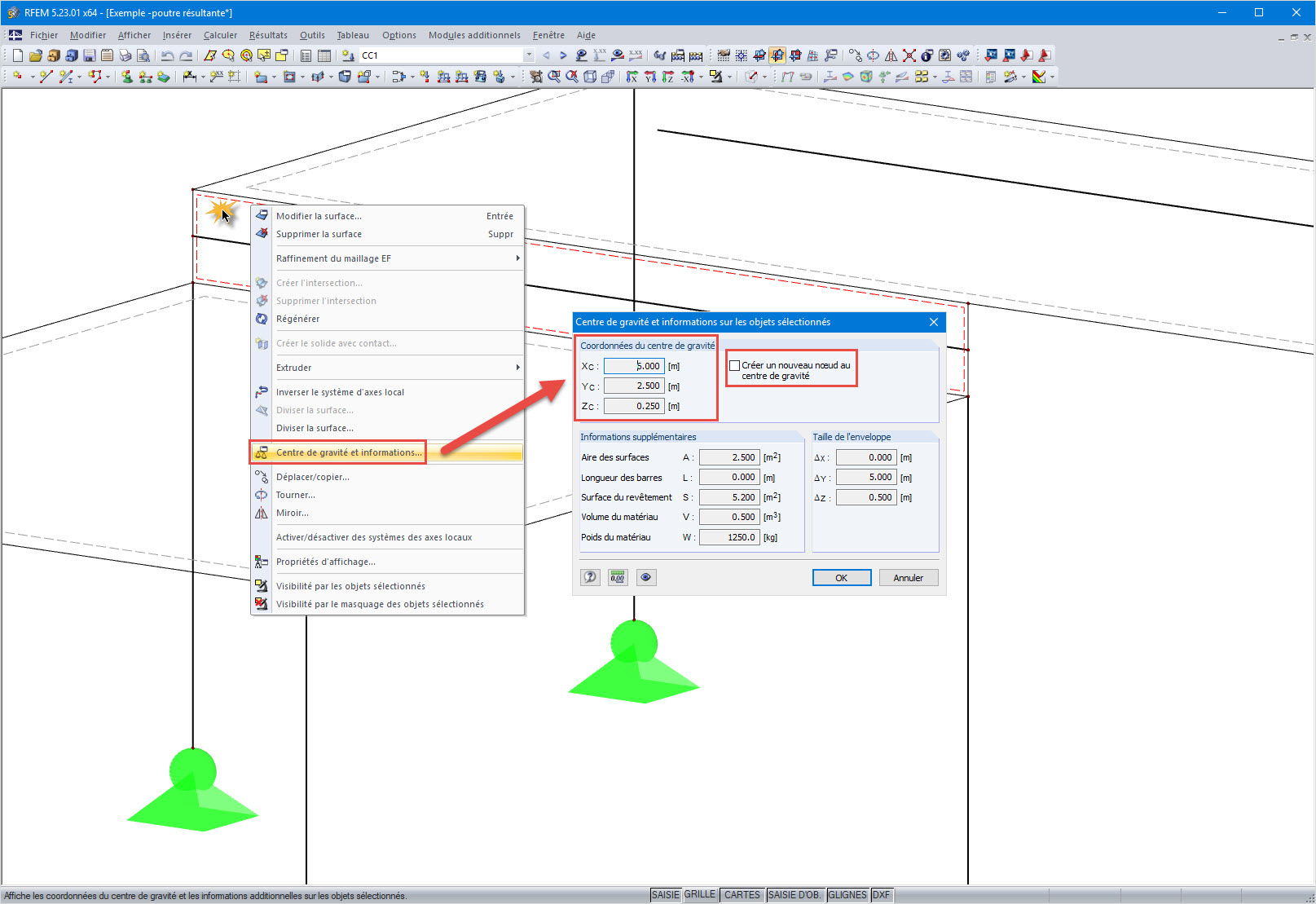
Task: Toggle SAISIE D'OB. object snap in status bar
Action: click(794, 895)
